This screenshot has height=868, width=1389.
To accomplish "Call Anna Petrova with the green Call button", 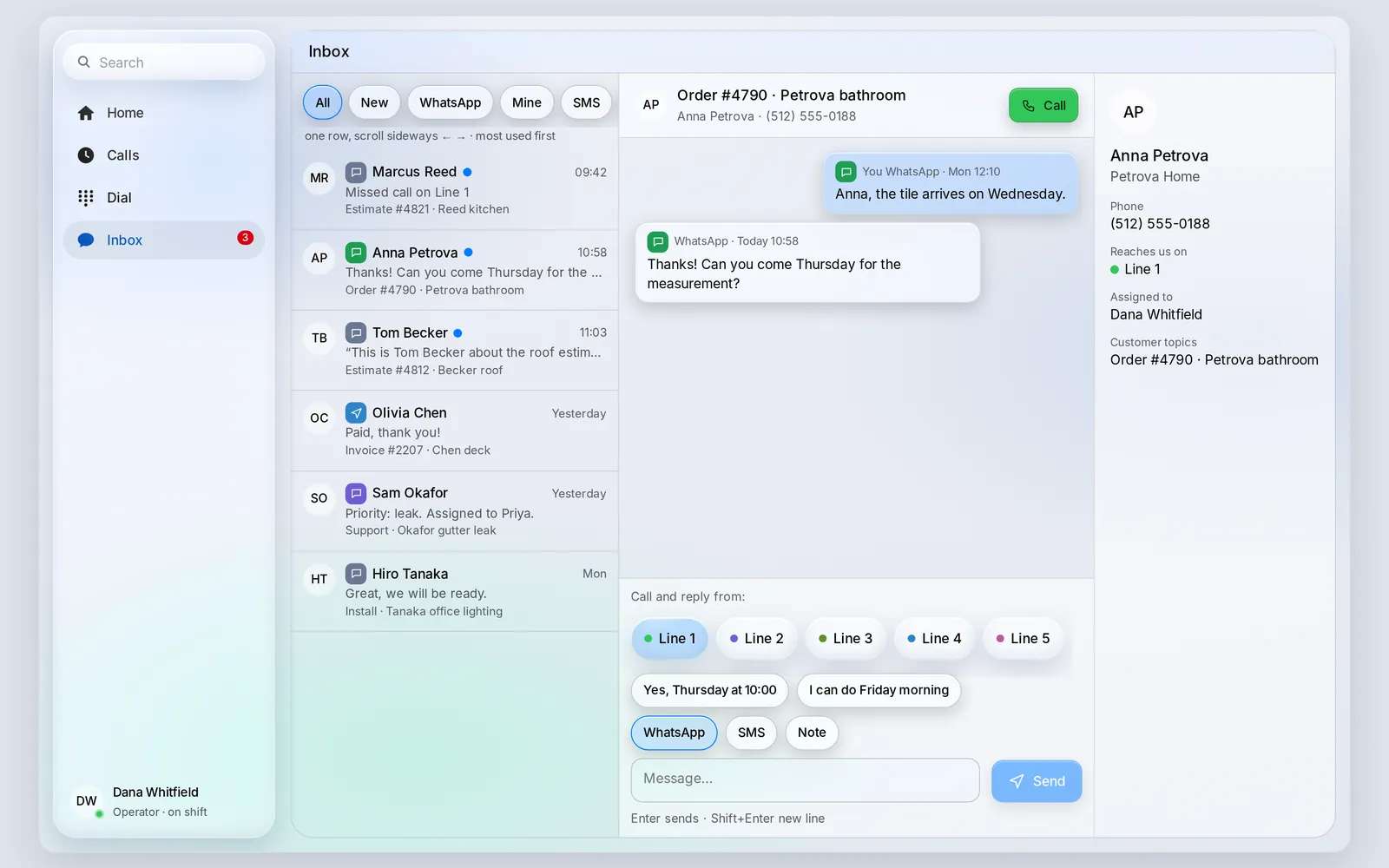I will [x=1043, y=106].
